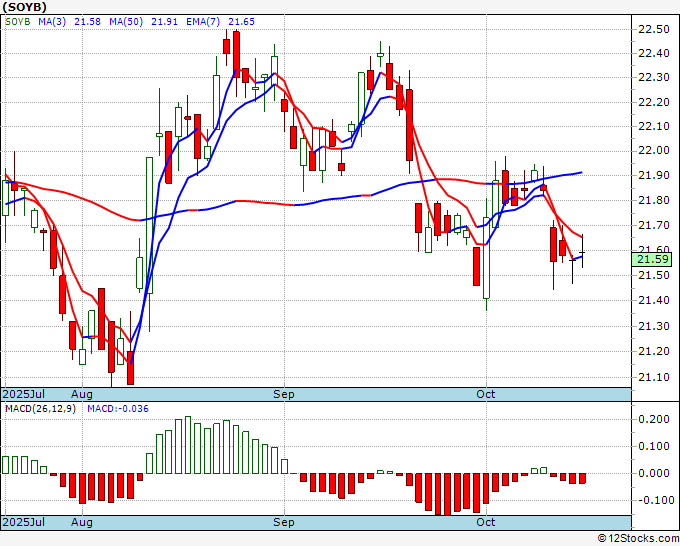680x546 pixels.
Task: Click the Oct label on price chart axis
Action: 485,394
